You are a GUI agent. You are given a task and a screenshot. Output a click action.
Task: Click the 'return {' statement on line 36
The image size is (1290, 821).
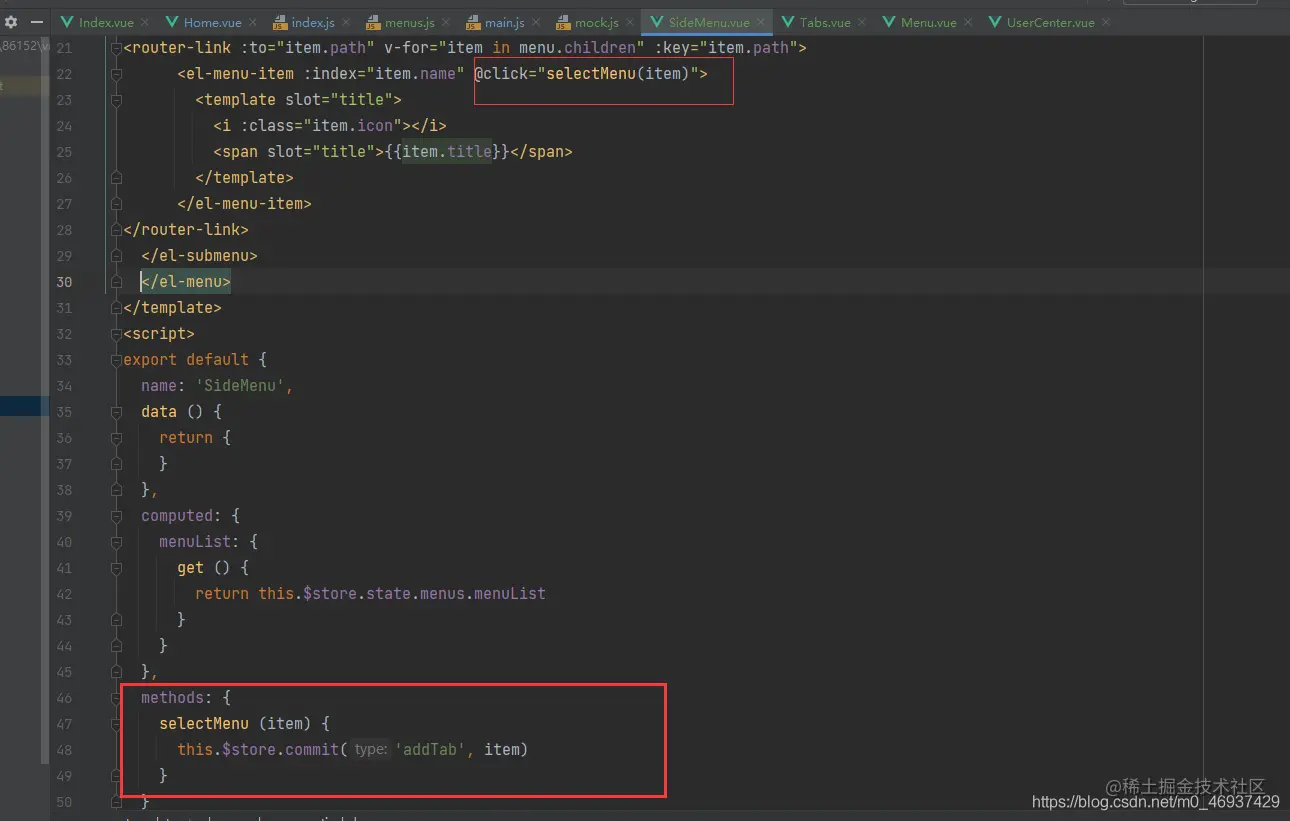point(195,437)
